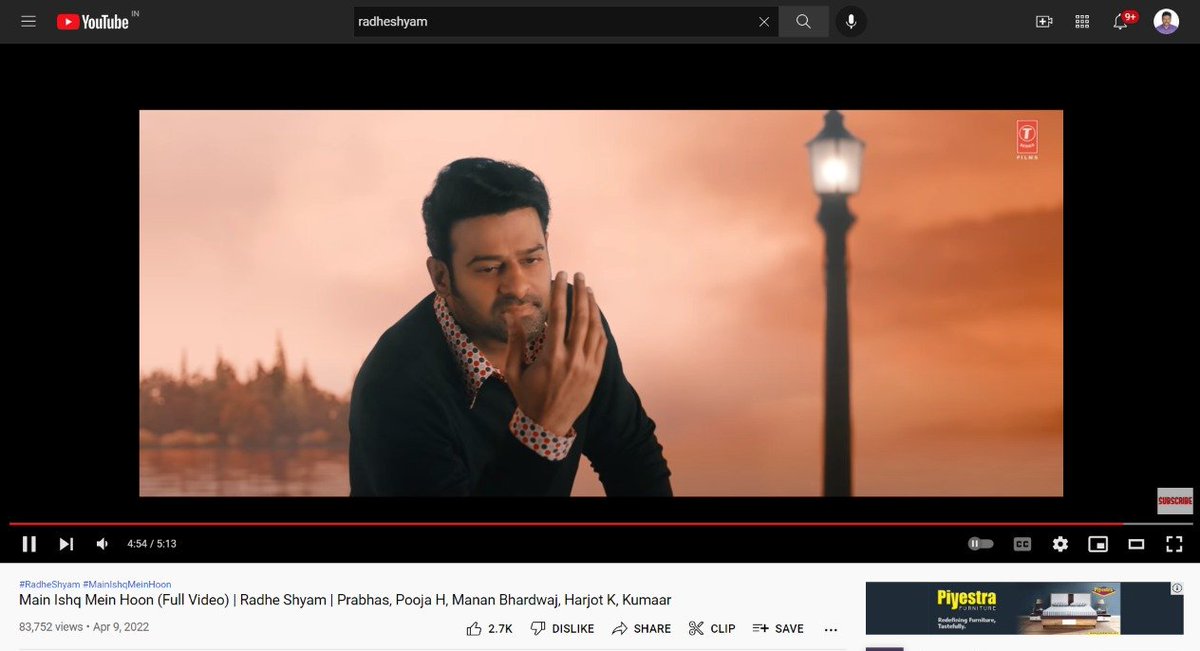The height and width of the screenshot is (651, 1200).
Task: Open the #MainIshqMeinHoon hashtag link
Action: point(127,584)
